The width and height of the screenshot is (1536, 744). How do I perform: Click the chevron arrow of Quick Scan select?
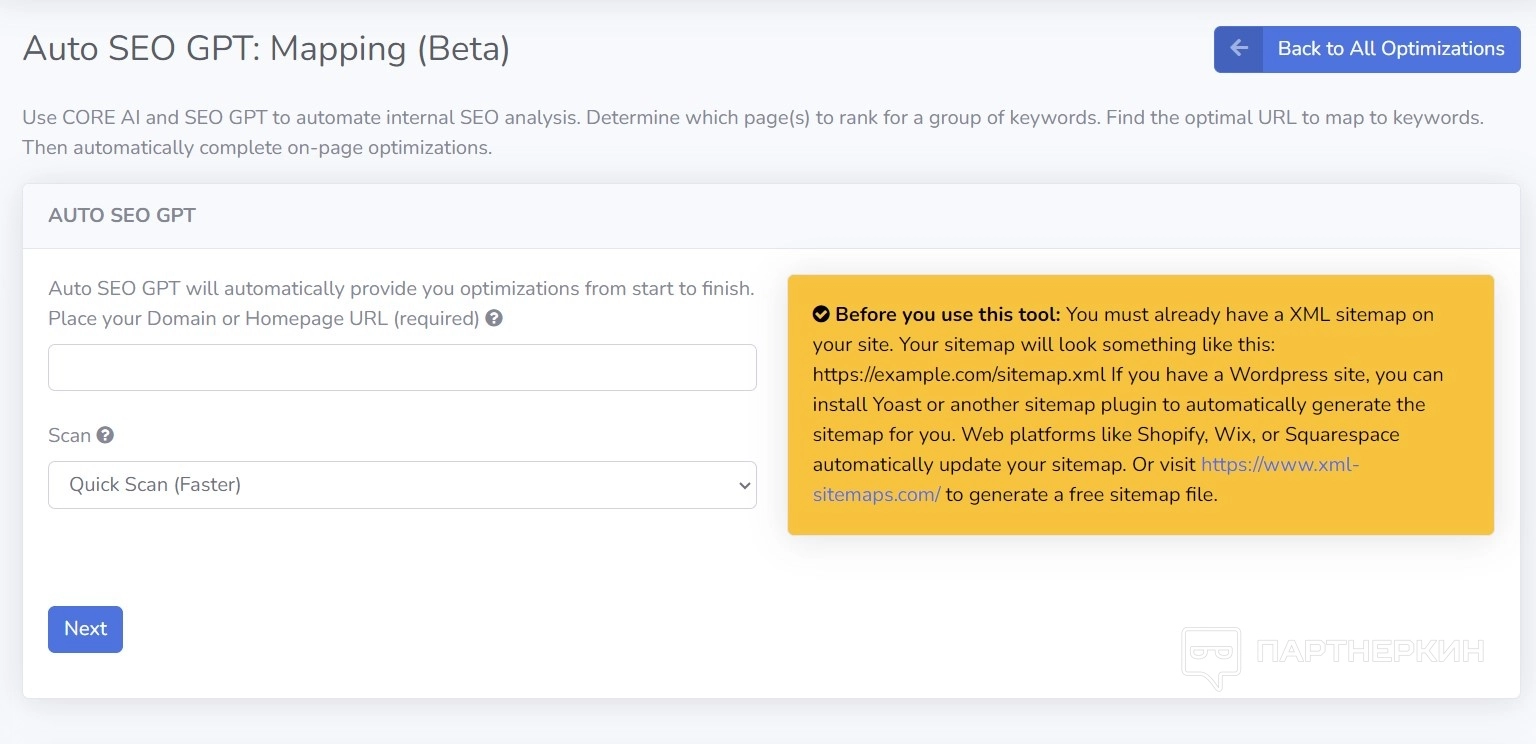point(743,485)
